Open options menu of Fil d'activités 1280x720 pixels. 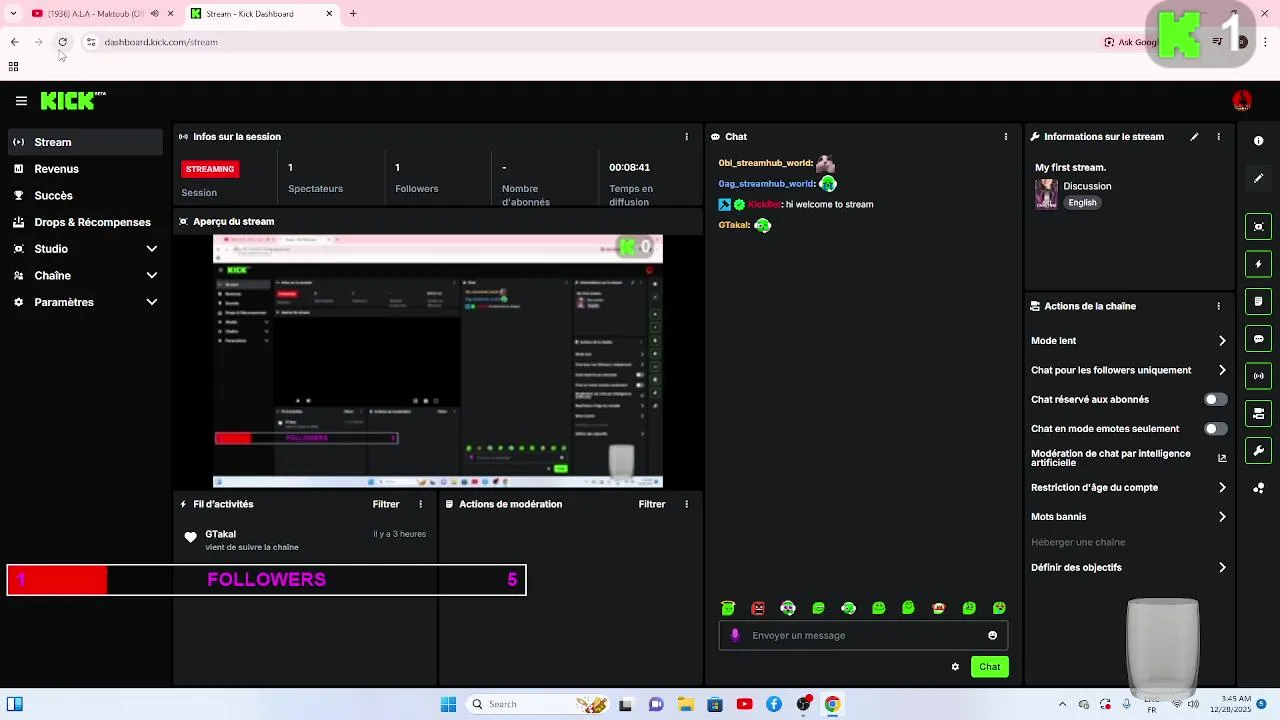pyautogui.click(x=420, y=505)
